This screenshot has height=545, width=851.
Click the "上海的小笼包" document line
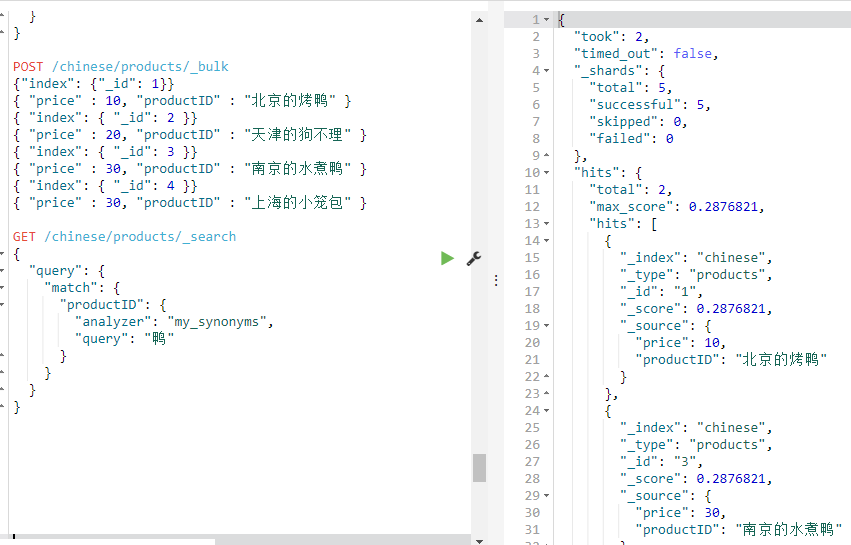(190, 203)
